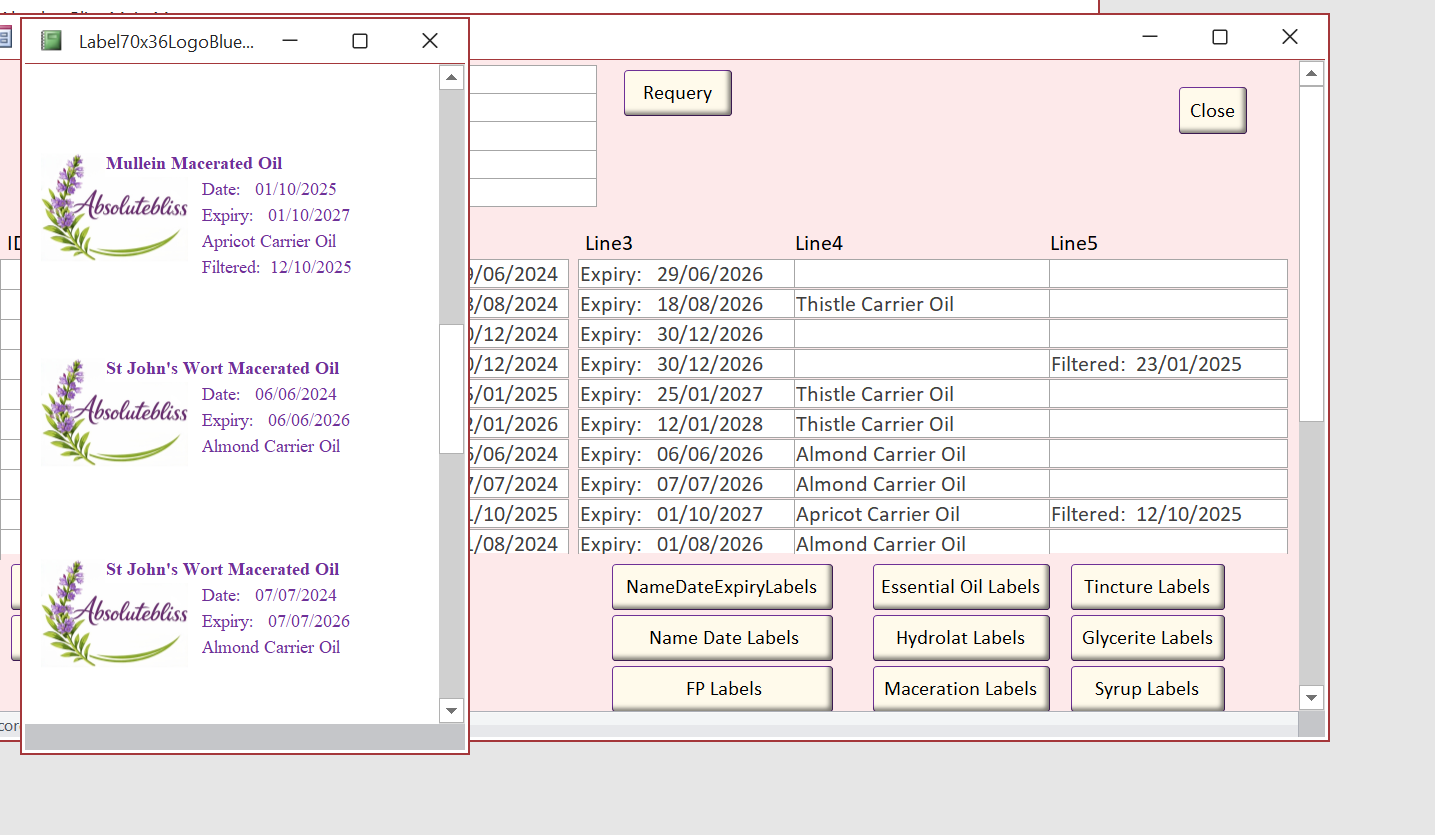Open Syrup Labels
This screenshot has width=1435, height=835.
[1147, 689]
